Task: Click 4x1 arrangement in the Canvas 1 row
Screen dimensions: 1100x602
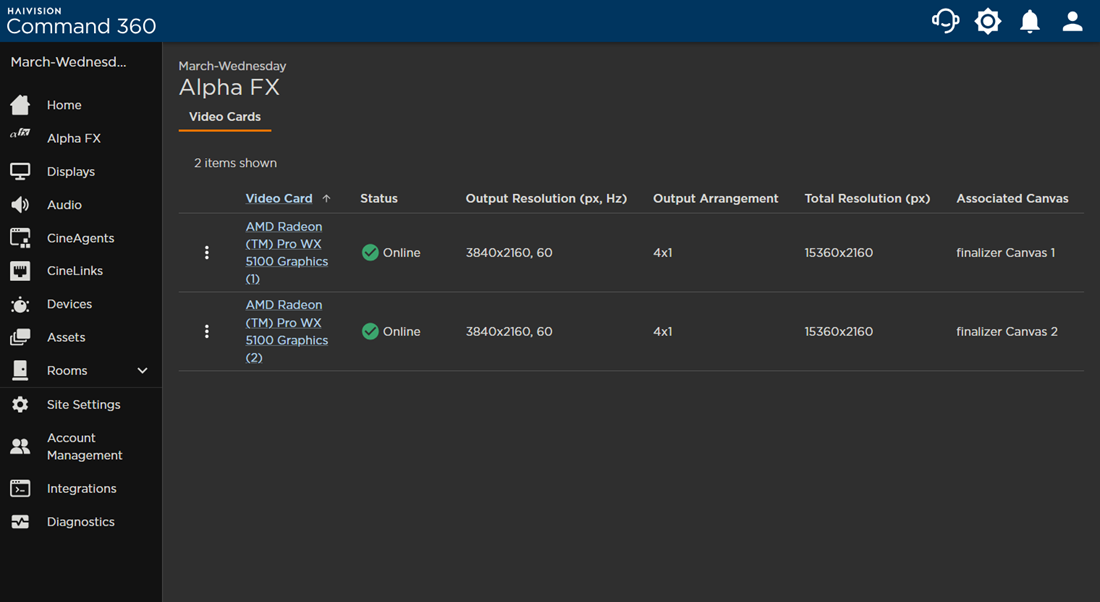Action: [x=662, y=253]
